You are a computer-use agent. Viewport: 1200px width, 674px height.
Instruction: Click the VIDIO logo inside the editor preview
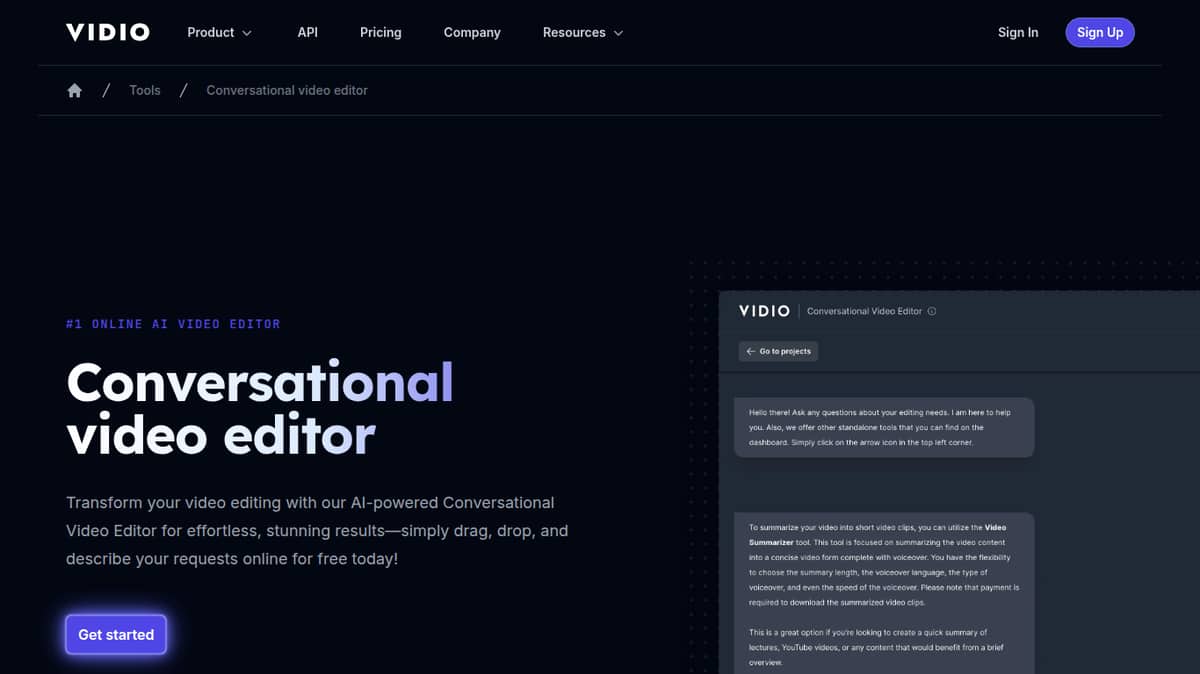(x=764, y=311)
